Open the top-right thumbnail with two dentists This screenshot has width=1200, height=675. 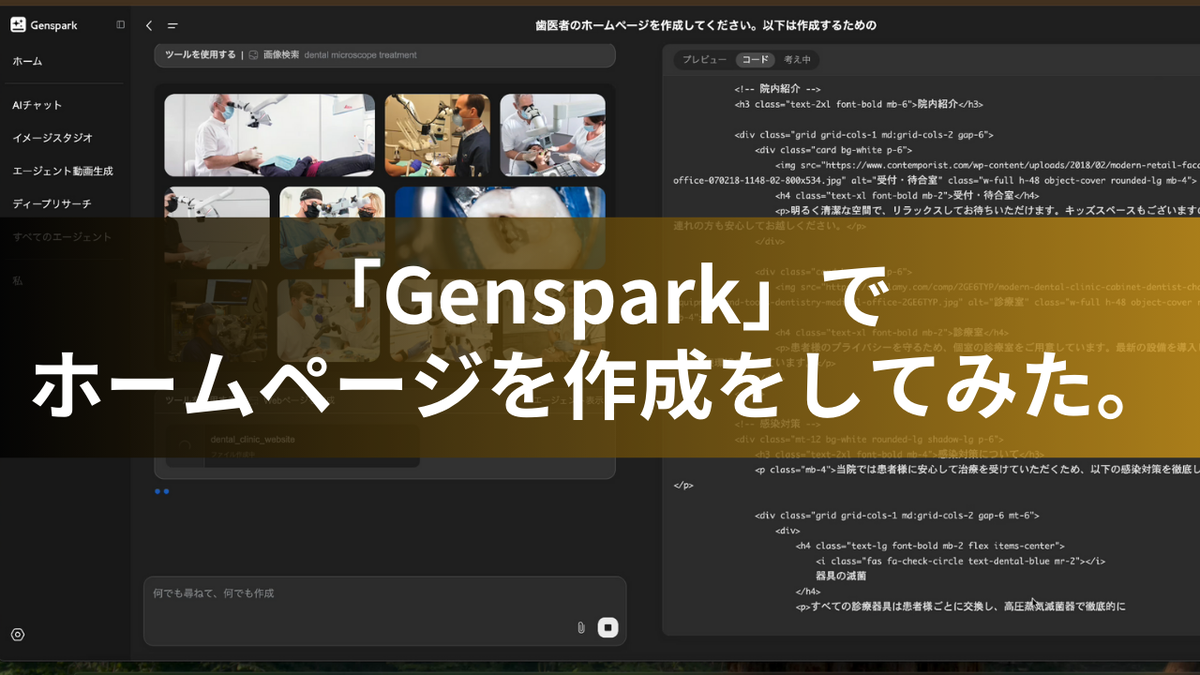click(x=553, y=136)
